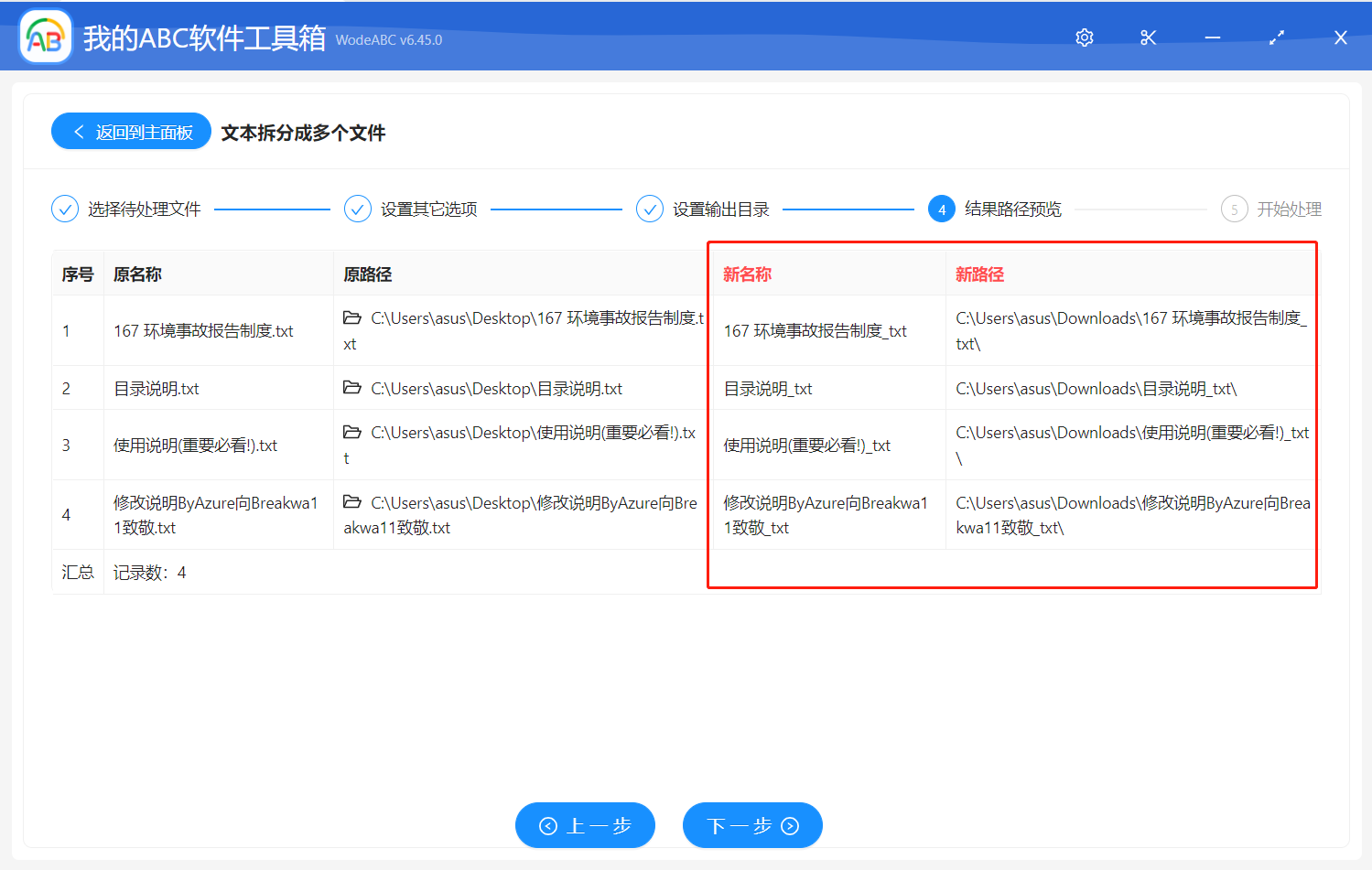Select new path cell for 目录说明_txt
This screenshot has width=1372, height=870.
coord(1096,389)
